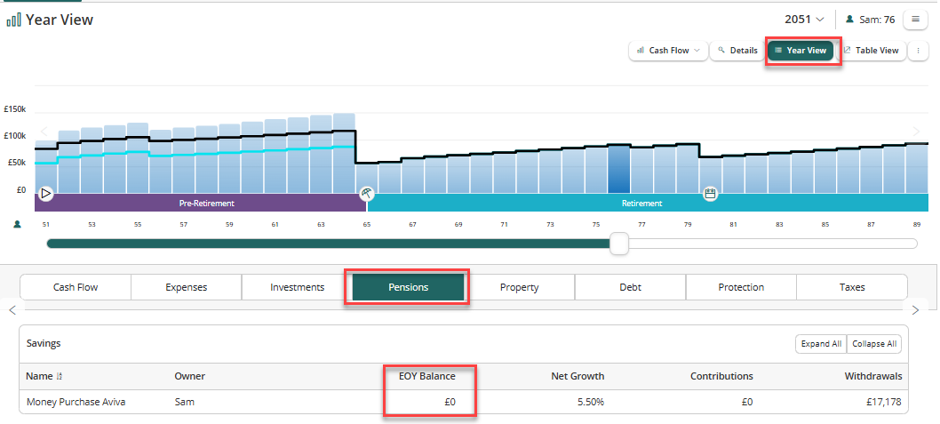Open the hamburger menu beside Sam: 76
Viewport: 940px width, 424px height.
click(915, 19)
